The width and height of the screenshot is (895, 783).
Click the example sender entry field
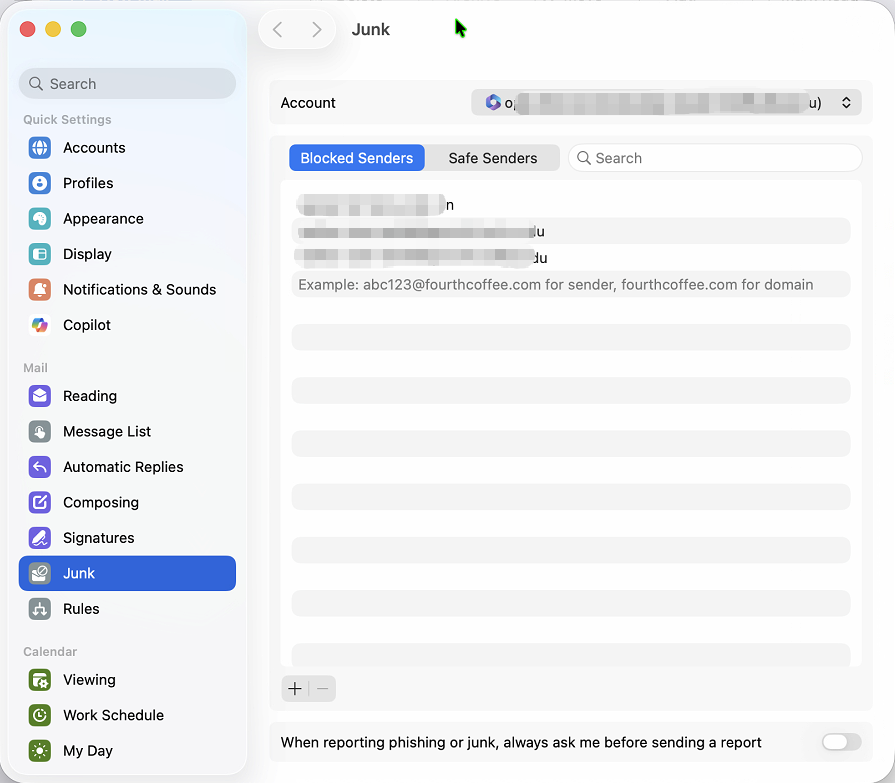click(570, 285)
